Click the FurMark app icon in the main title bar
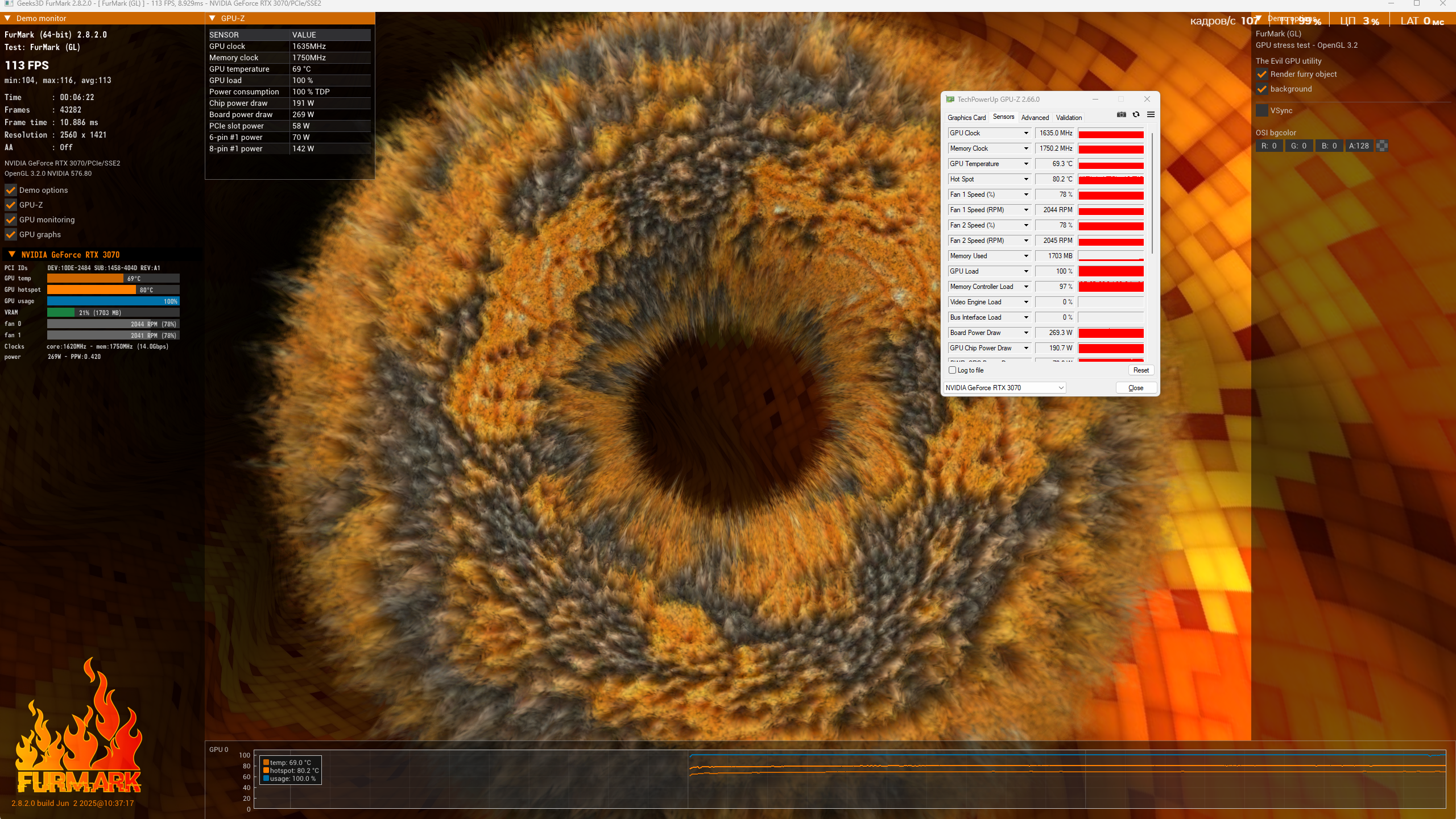Viewport: 1456px width, 819px height. (9, 4)
